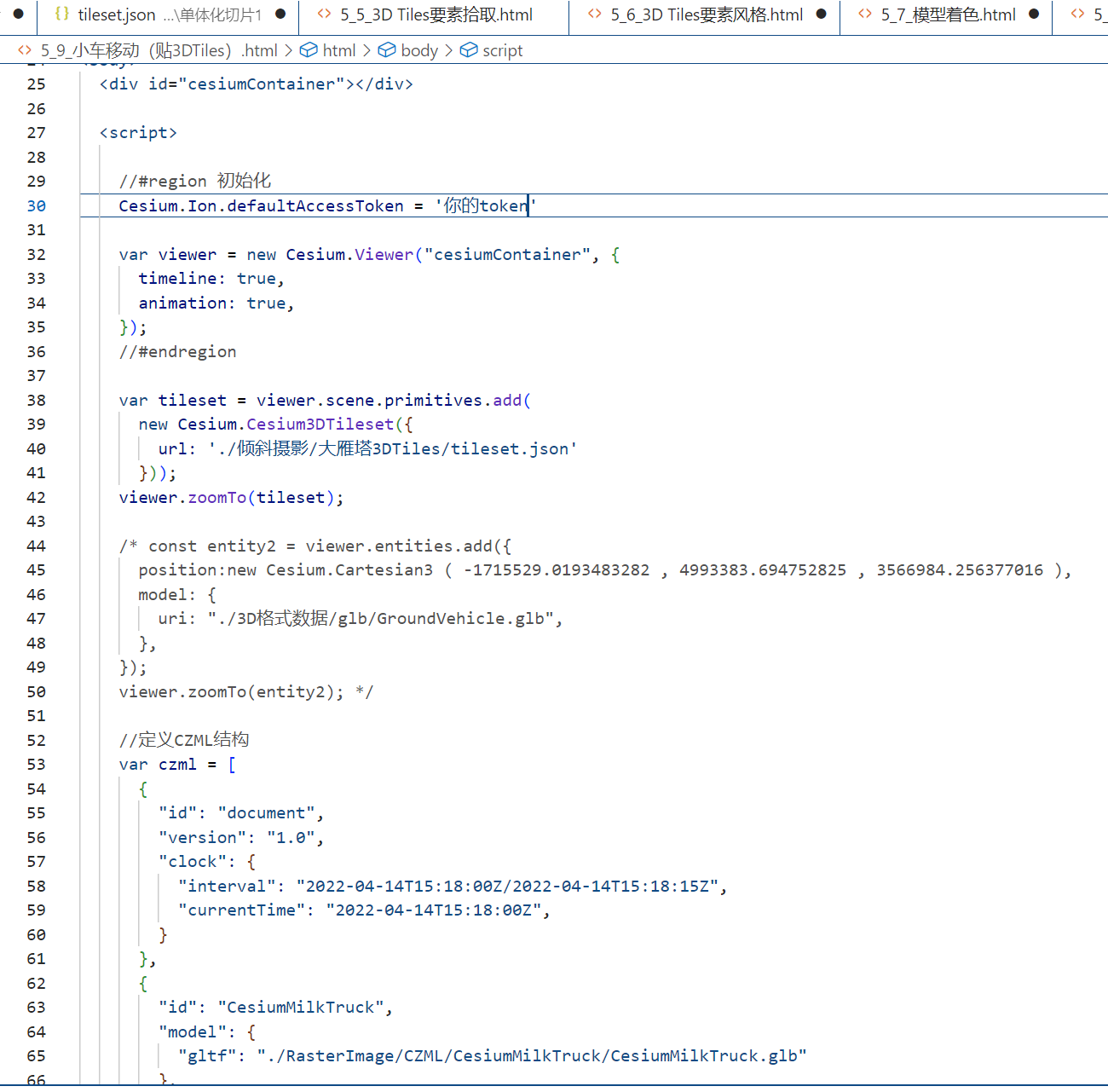Click the coordinate -1715529.0193483282
This screenshot has width=1108, height=1092.
click(557, 569)
